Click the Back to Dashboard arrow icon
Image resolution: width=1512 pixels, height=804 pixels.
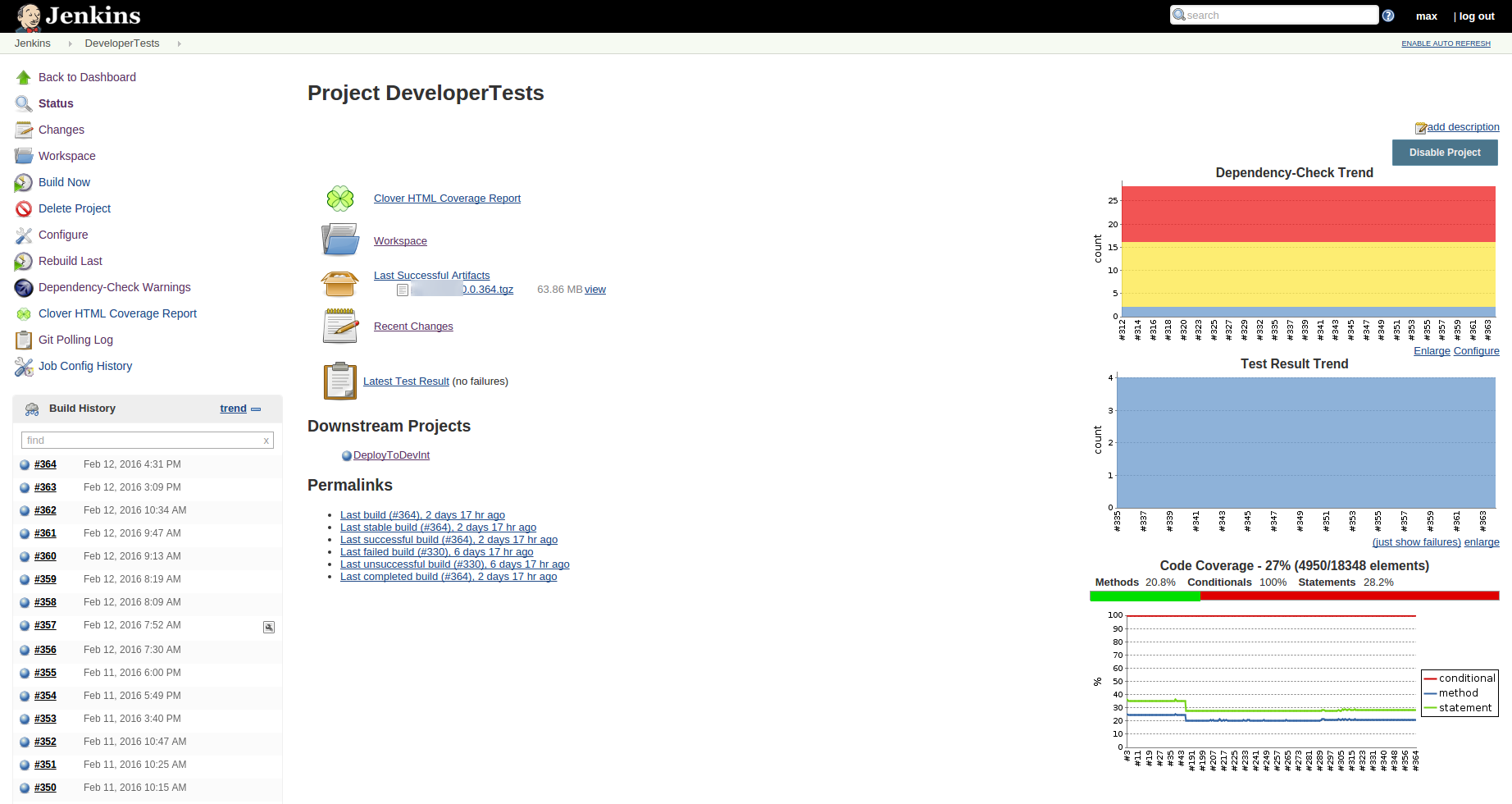(x=24, y=77)
